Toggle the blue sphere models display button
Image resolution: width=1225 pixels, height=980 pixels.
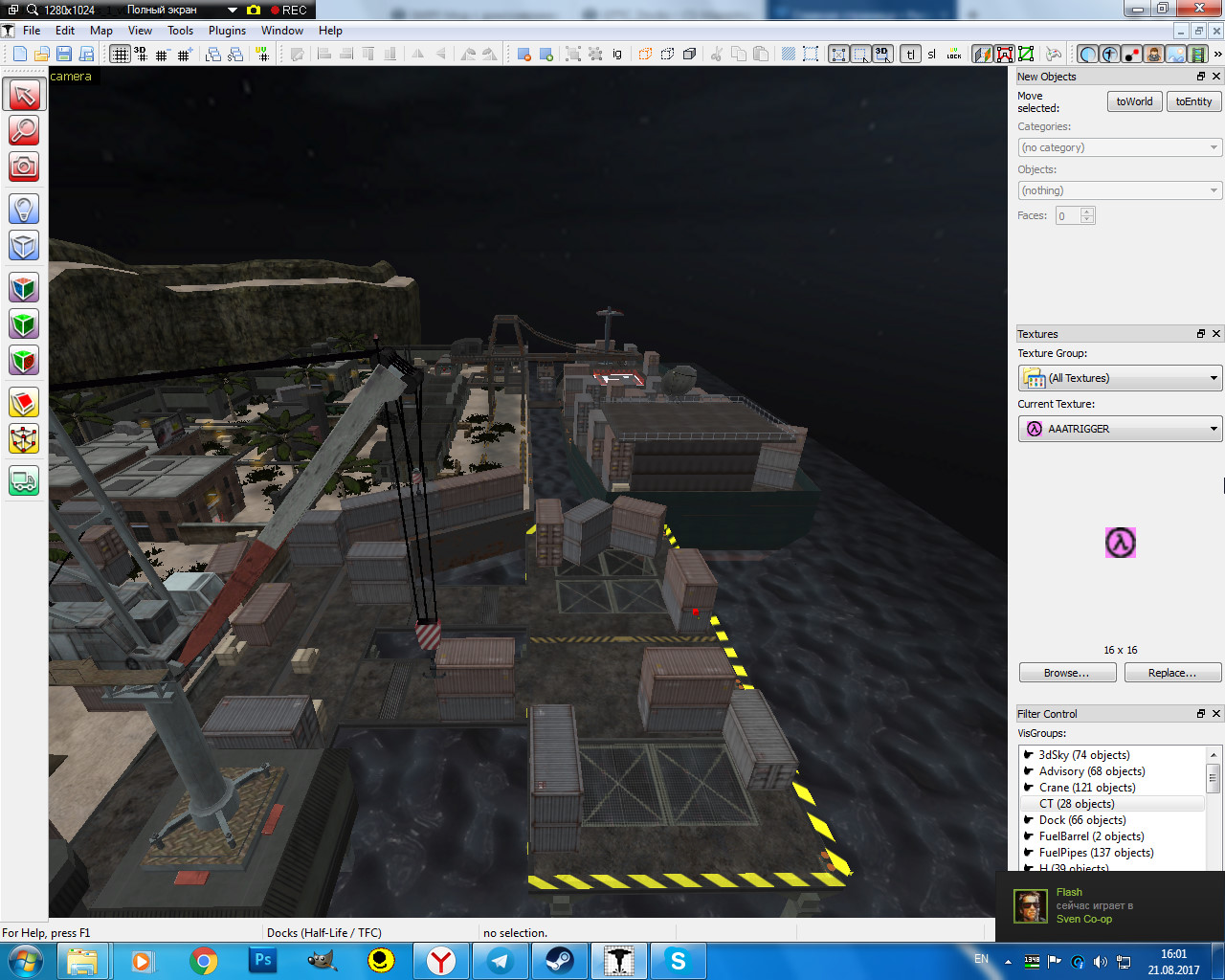click(1088, 55)
